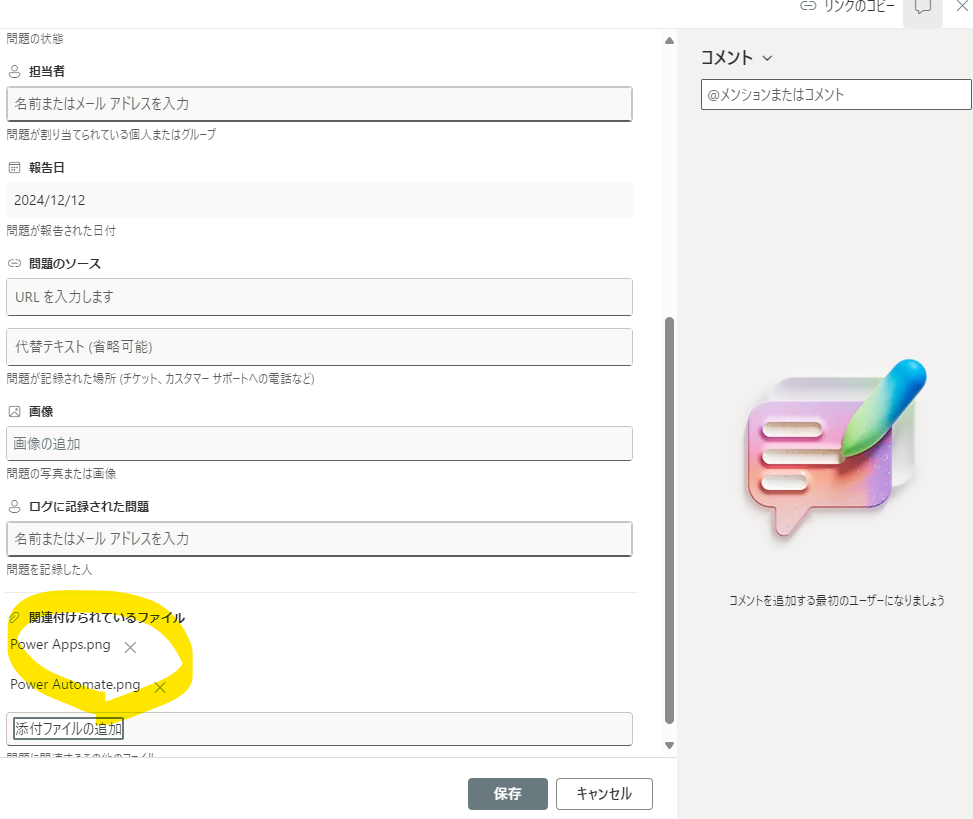The width and height of the screenshot is (973, 819).
Task: Click 添付ファイルの追加 to add attachment
Action: tap(68, 728)
